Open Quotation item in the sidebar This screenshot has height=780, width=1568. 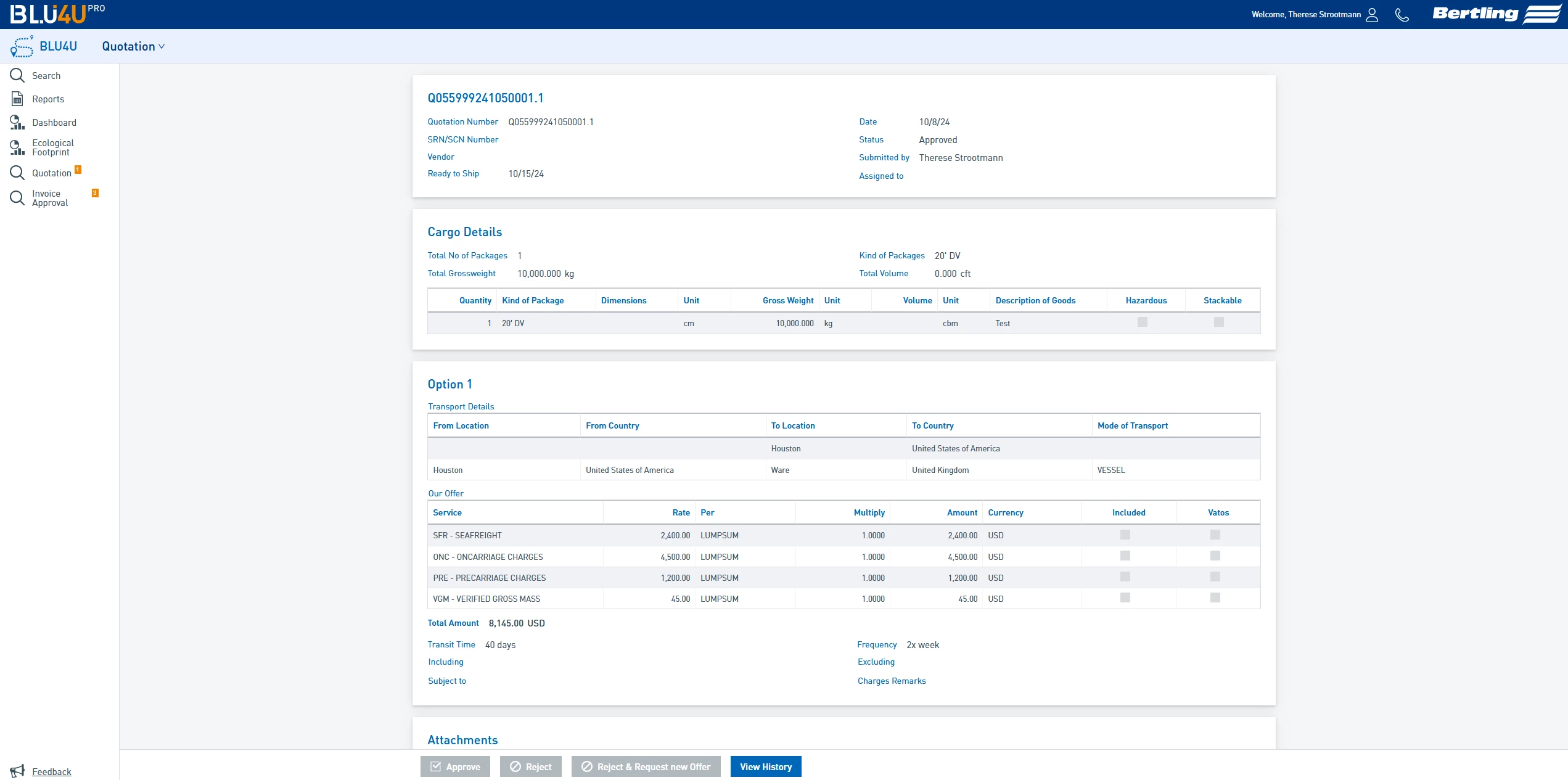coord(52,173)
